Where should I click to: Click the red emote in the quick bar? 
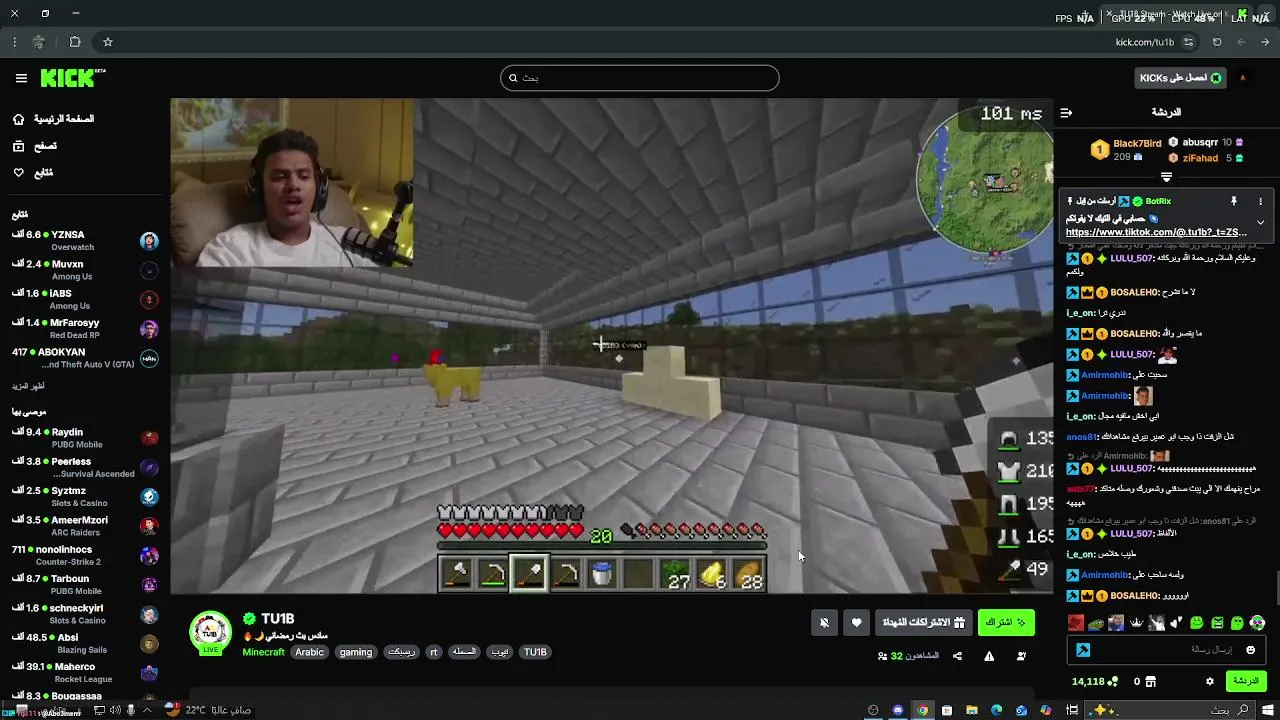(1076, 623)
